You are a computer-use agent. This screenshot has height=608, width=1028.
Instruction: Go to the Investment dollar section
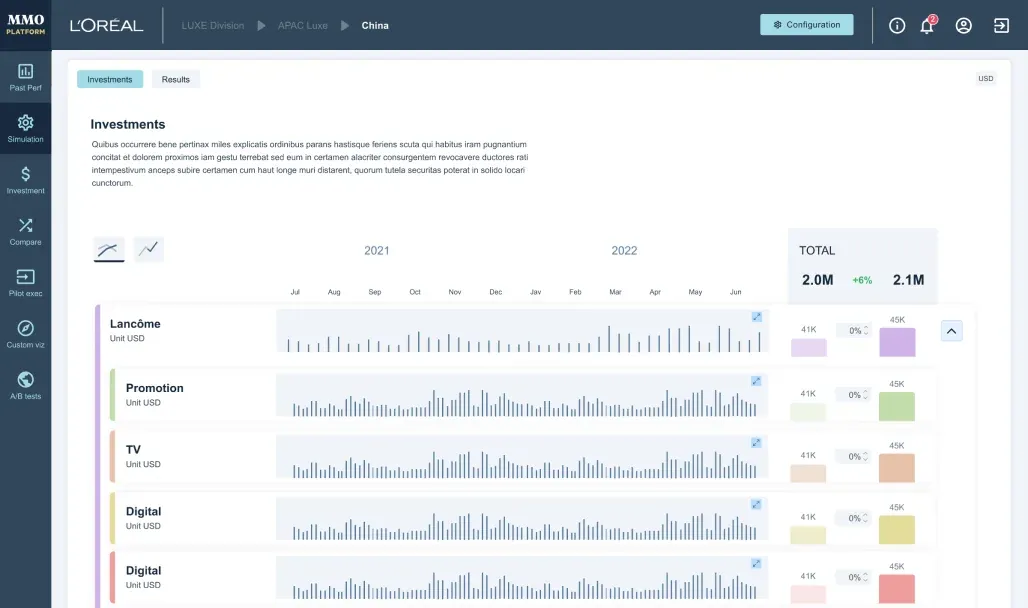tap(26, 180)
